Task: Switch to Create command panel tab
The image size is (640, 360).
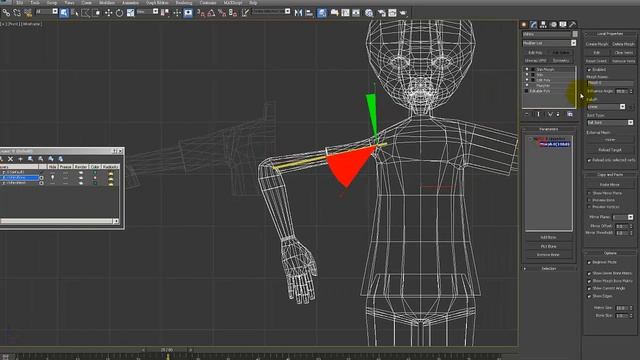Action: [524, 24]
